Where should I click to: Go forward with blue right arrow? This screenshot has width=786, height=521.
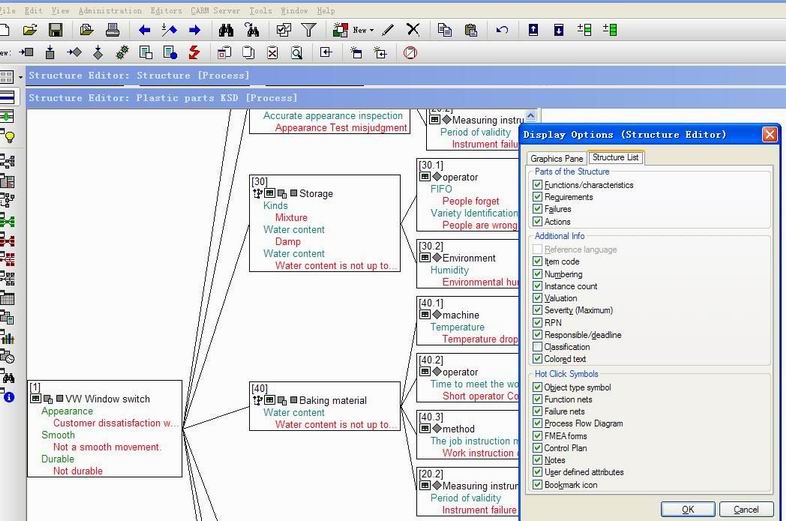tap(194, 30)
